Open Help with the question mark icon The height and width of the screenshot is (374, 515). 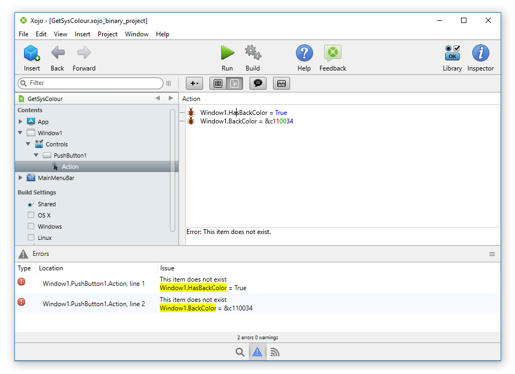(304, 53)
